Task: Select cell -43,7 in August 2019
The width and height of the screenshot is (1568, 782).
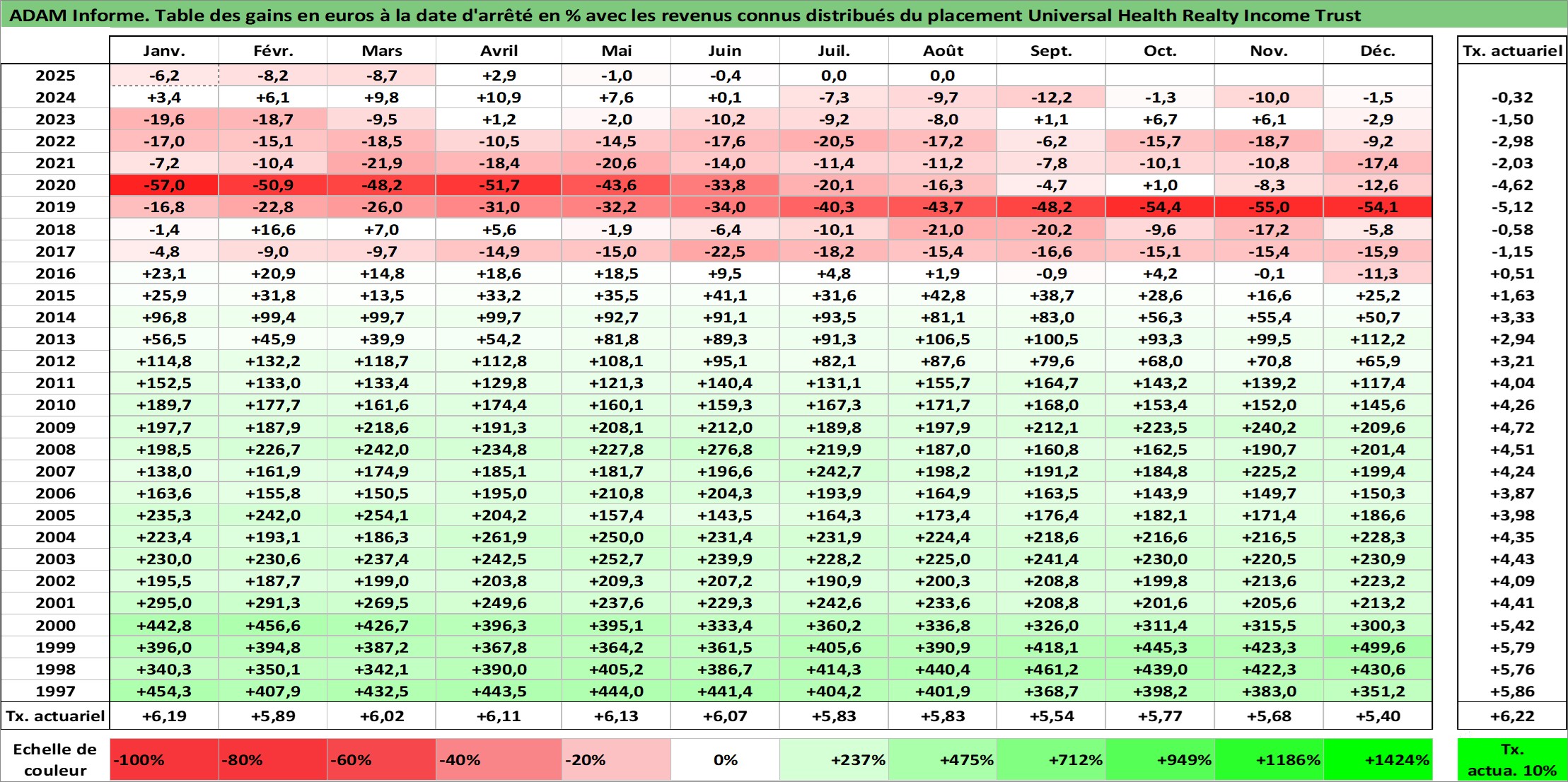Action: [x=943, y=207]
